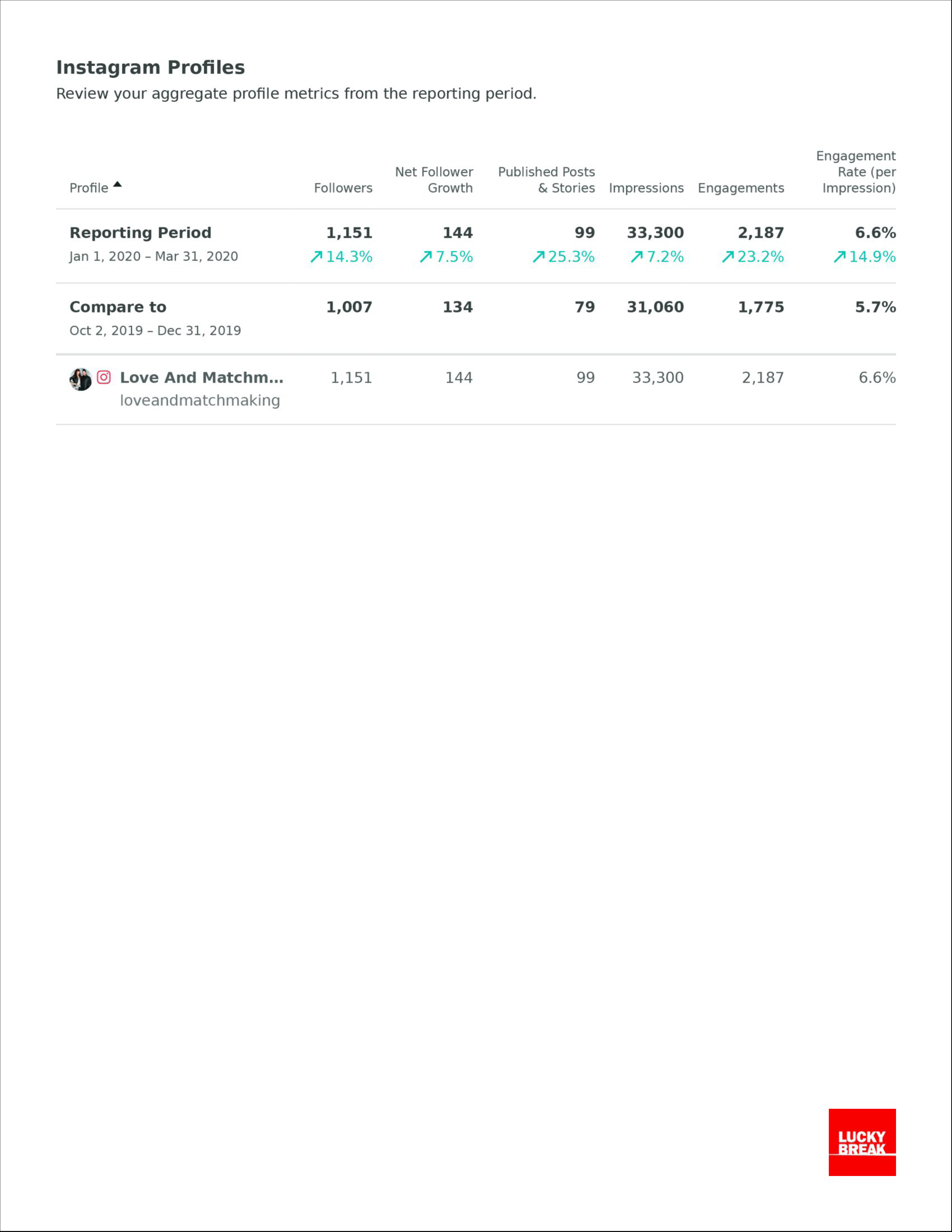
Task: Click the bold 6.6% engagement rate
Action: pos(875,233)
